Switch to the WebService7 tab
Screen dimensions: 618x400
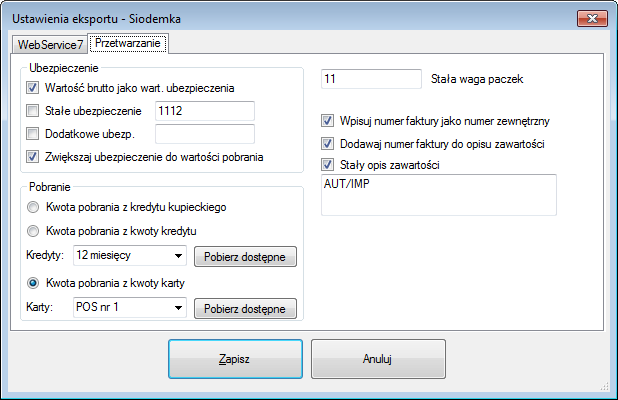coord(50,45)
